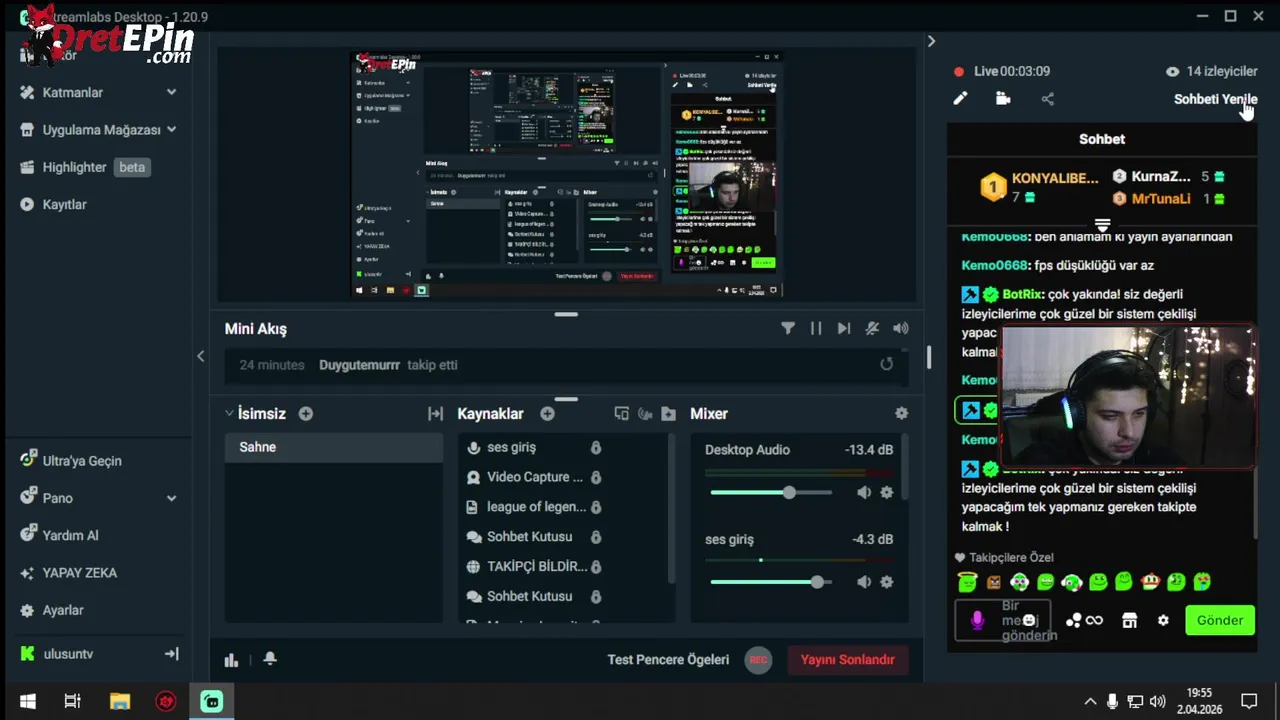Viewport: 1280px width, 720px height.
Task: Add a new source with Kaynaklar plus icon
Action: pyautogui.click(x=547, y=413)
